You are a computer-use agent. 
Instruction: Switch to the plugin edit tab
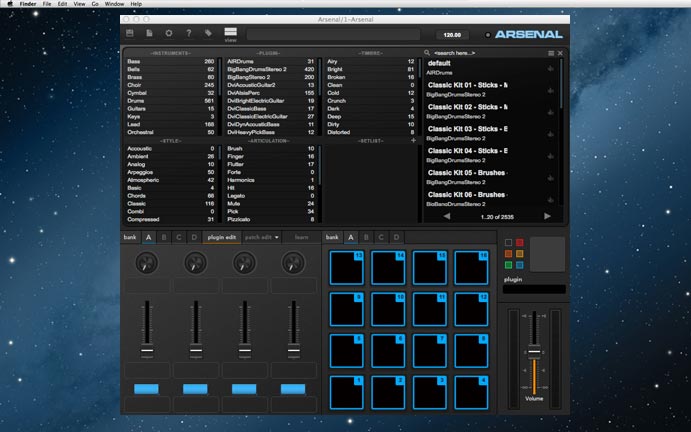[222, 237]
